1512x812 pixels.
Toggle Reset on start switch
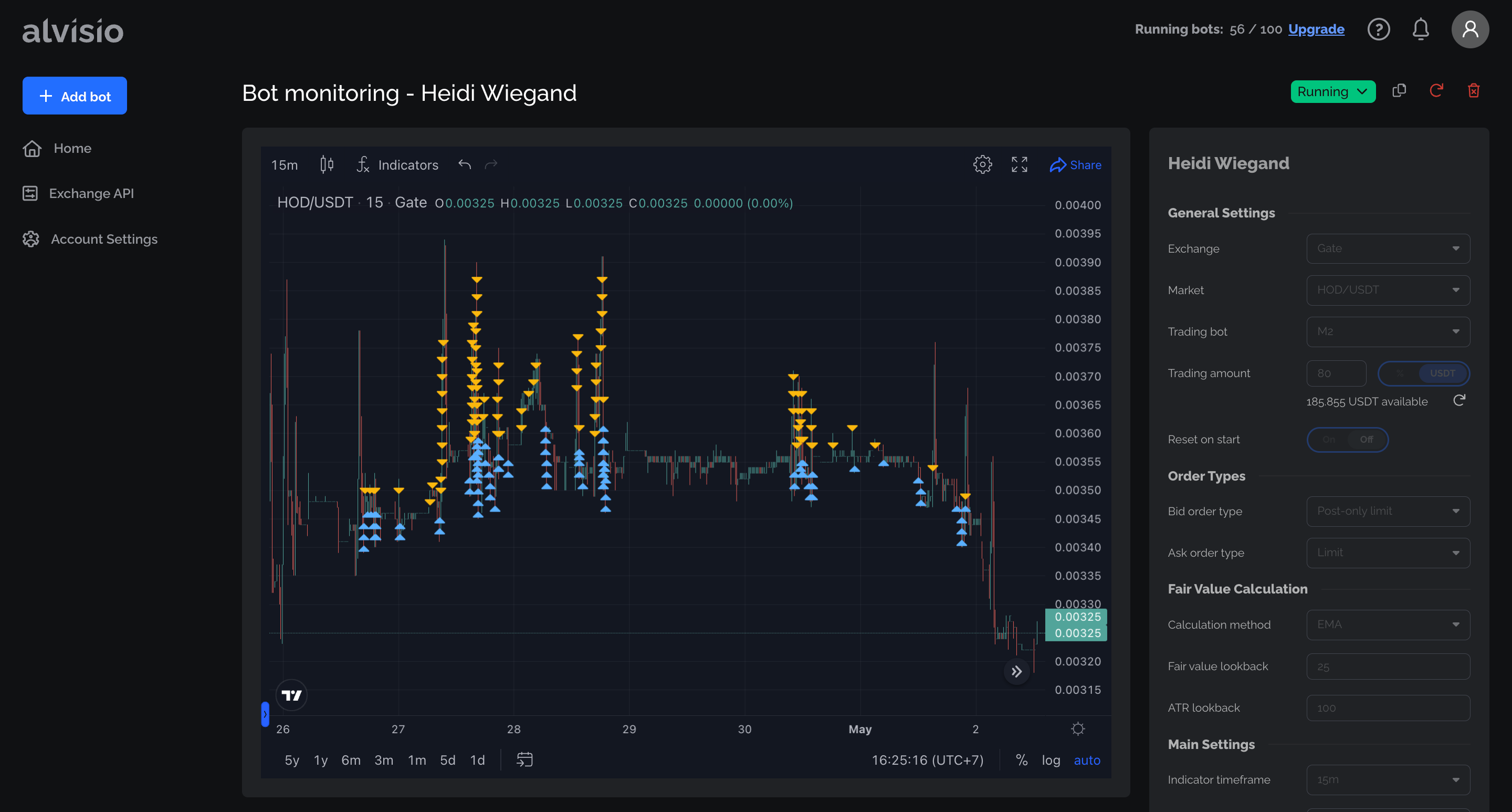1347,440
